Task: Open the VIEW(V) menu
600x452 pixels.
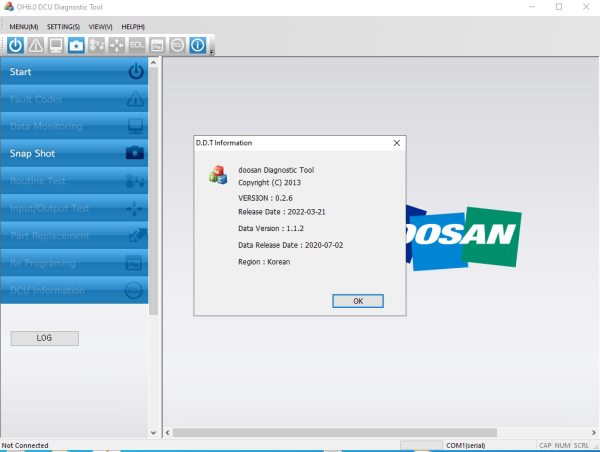Action: pyautogui.click(x=101, y=27)
